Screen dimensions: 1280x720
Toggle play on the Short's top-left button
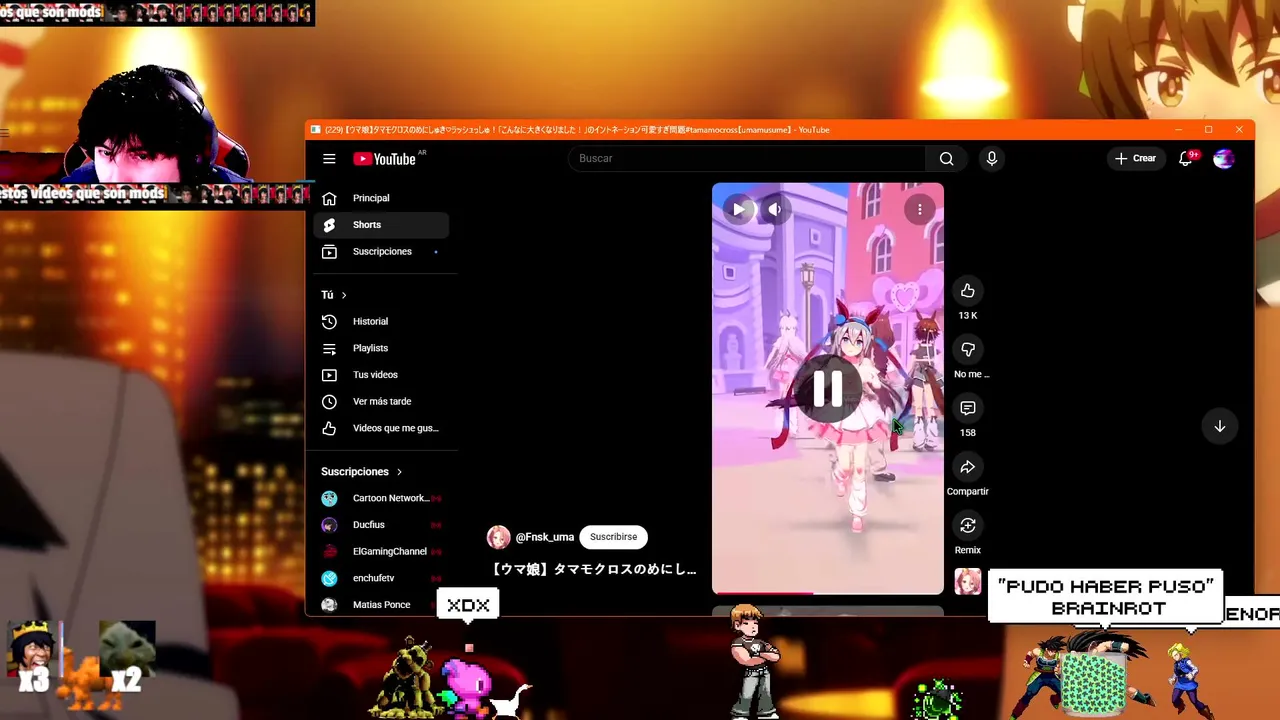coord(738,209)
